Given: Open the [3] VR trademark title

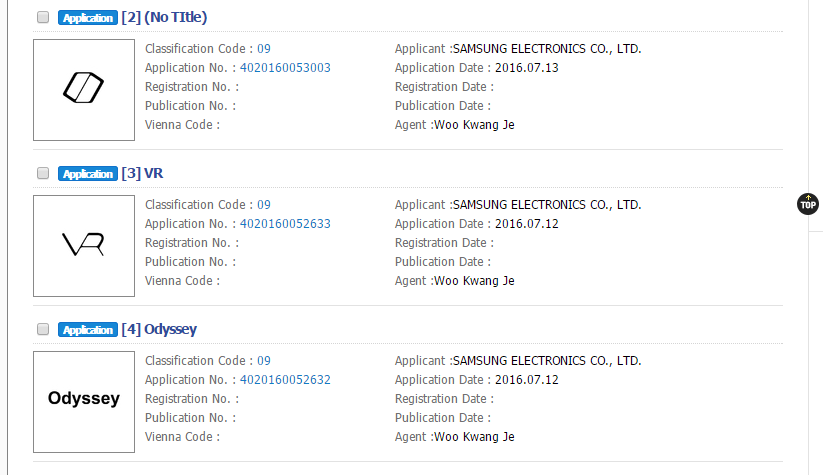Looking at the screenshot, I should tap(142, 173).
